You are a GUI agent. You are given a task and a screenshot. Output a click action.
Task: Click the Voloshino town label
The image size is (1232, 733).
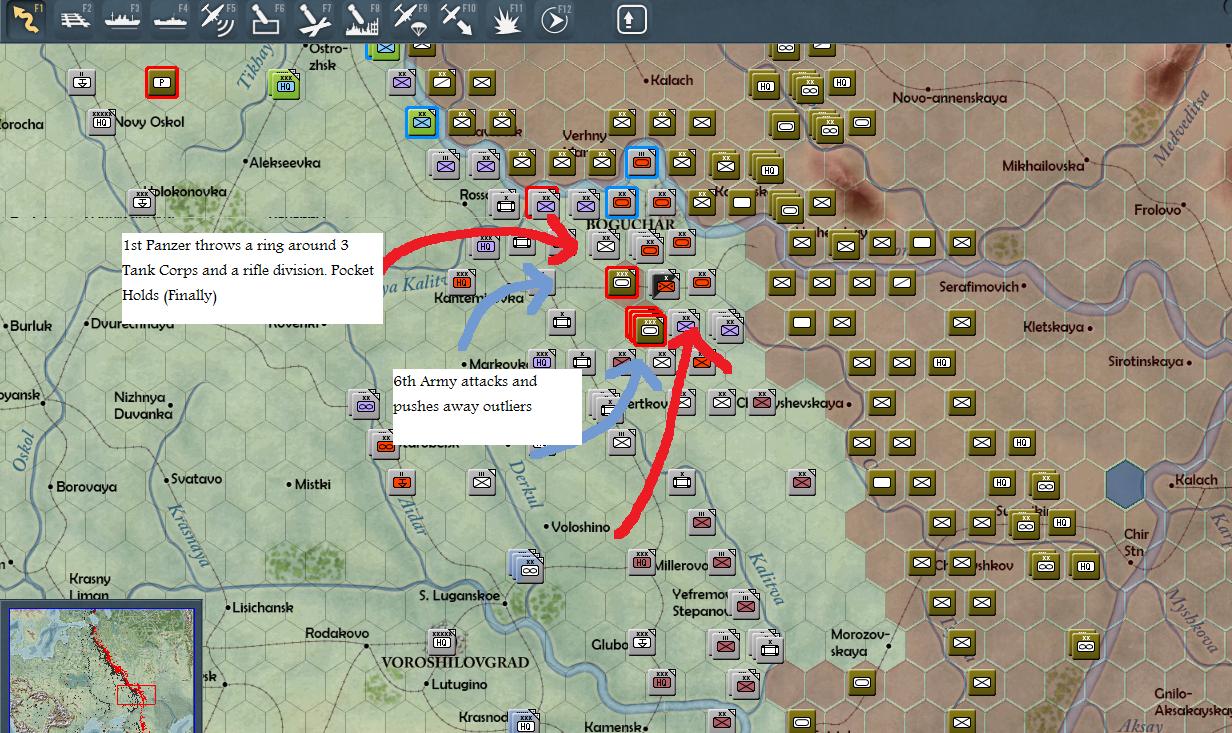(581, 527)
